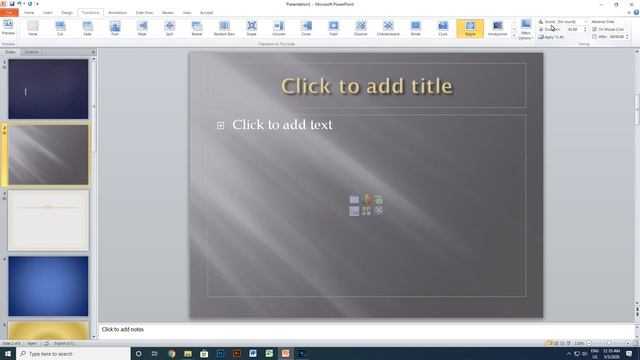Open Chrome from the Windows taskbar

point(171,353)
